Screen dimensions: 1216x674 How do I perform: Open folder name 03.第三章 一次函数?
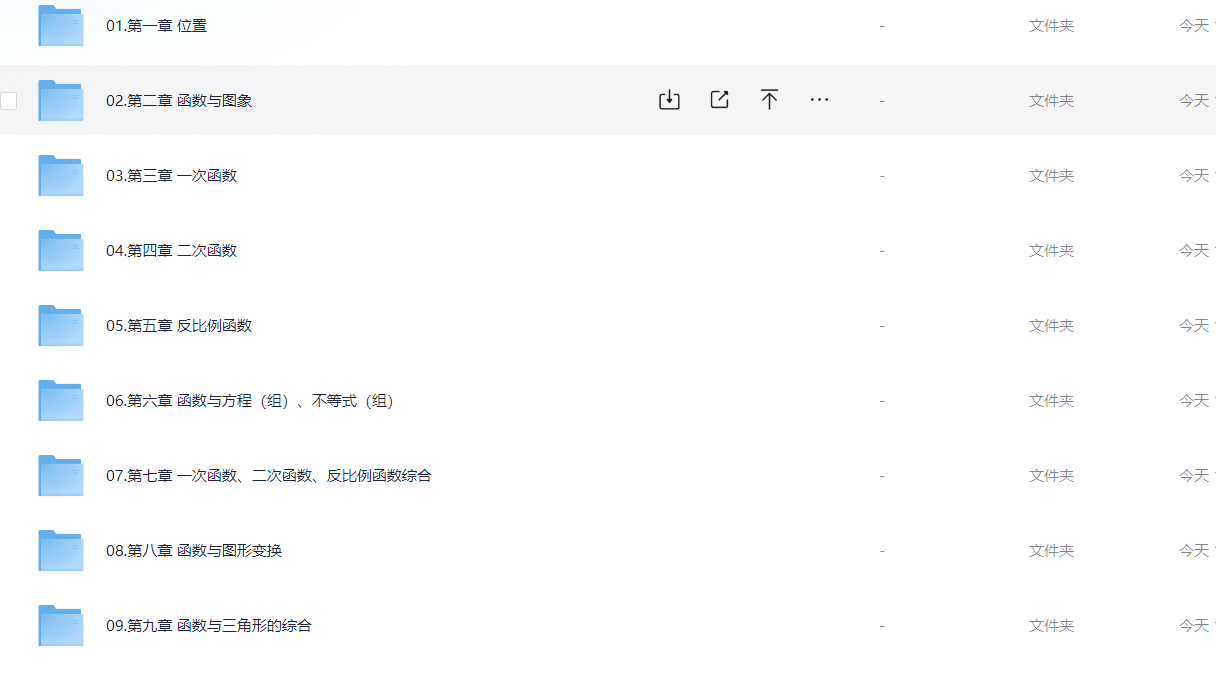click(x=172, y=176)
